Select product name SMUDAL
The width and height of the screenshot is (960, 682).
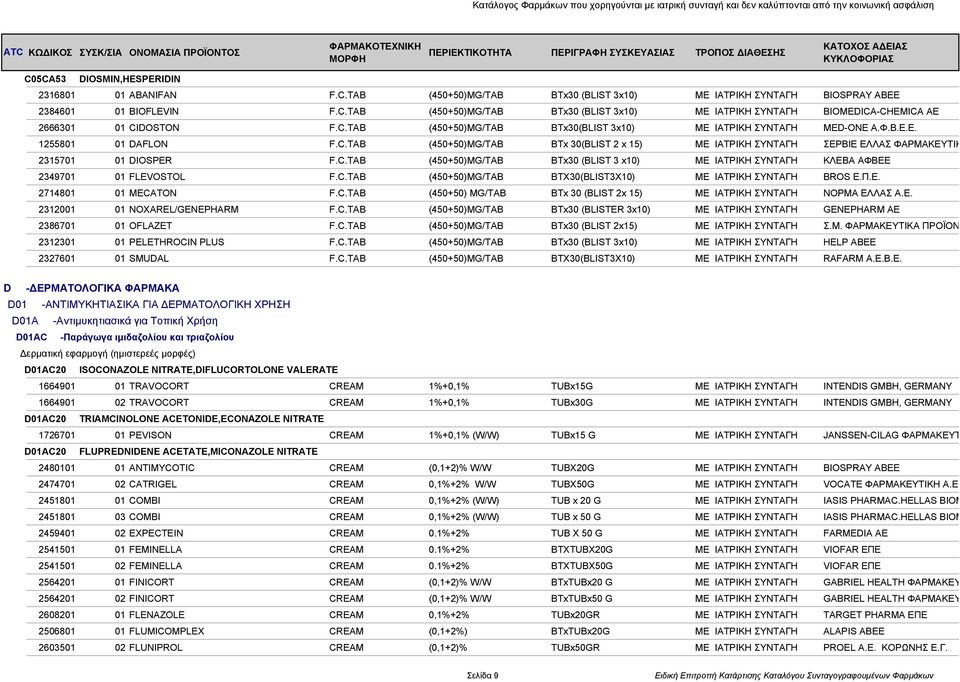pos(149,258)
